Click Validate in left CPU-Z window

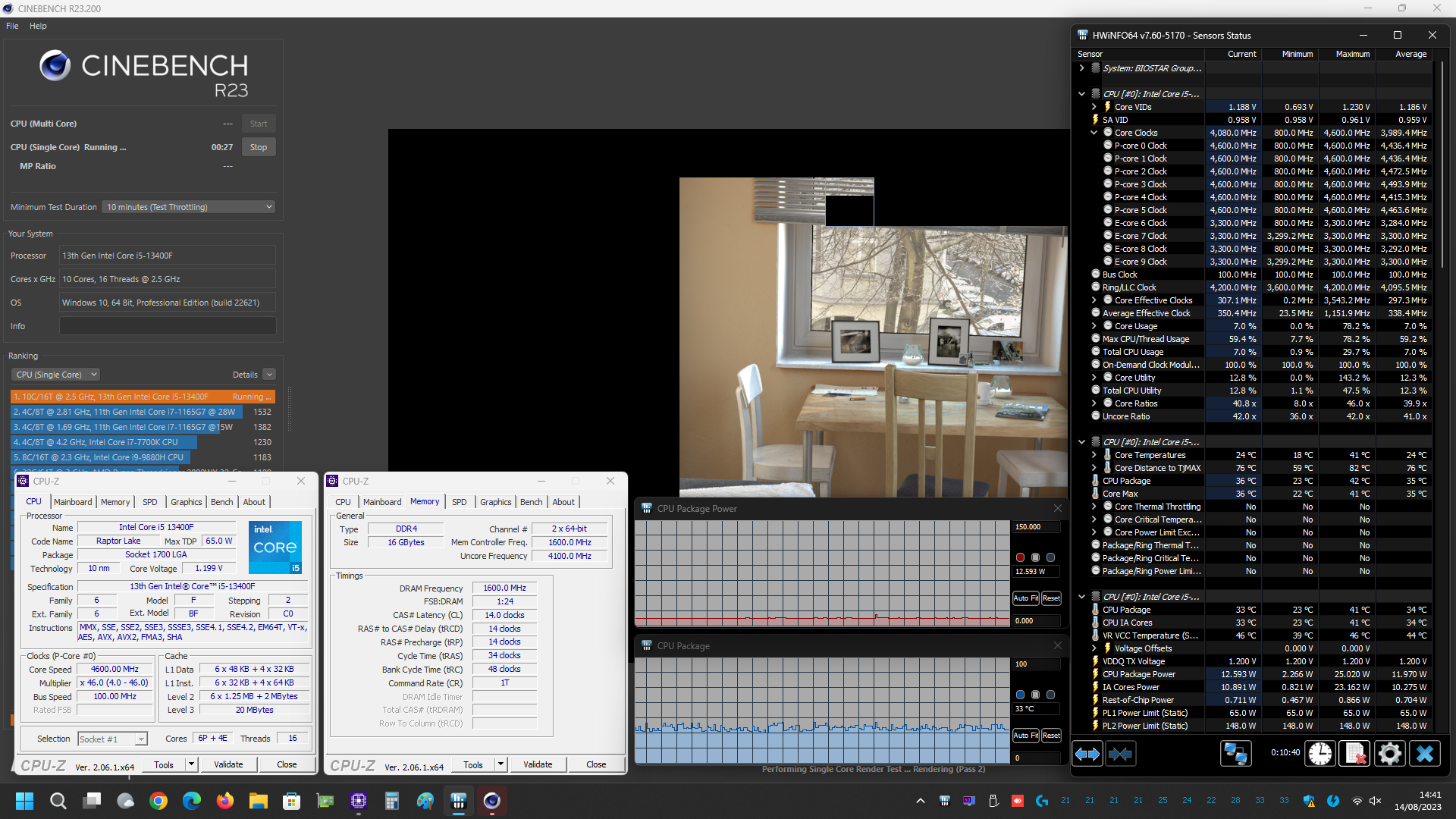[228, 764]
